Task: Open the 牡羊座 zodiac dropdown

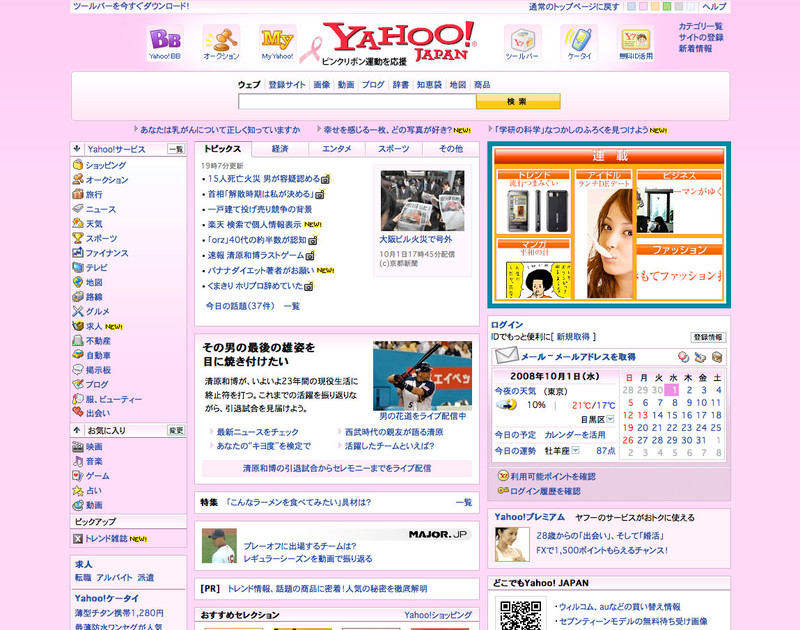Action: (x=576, y=450)
